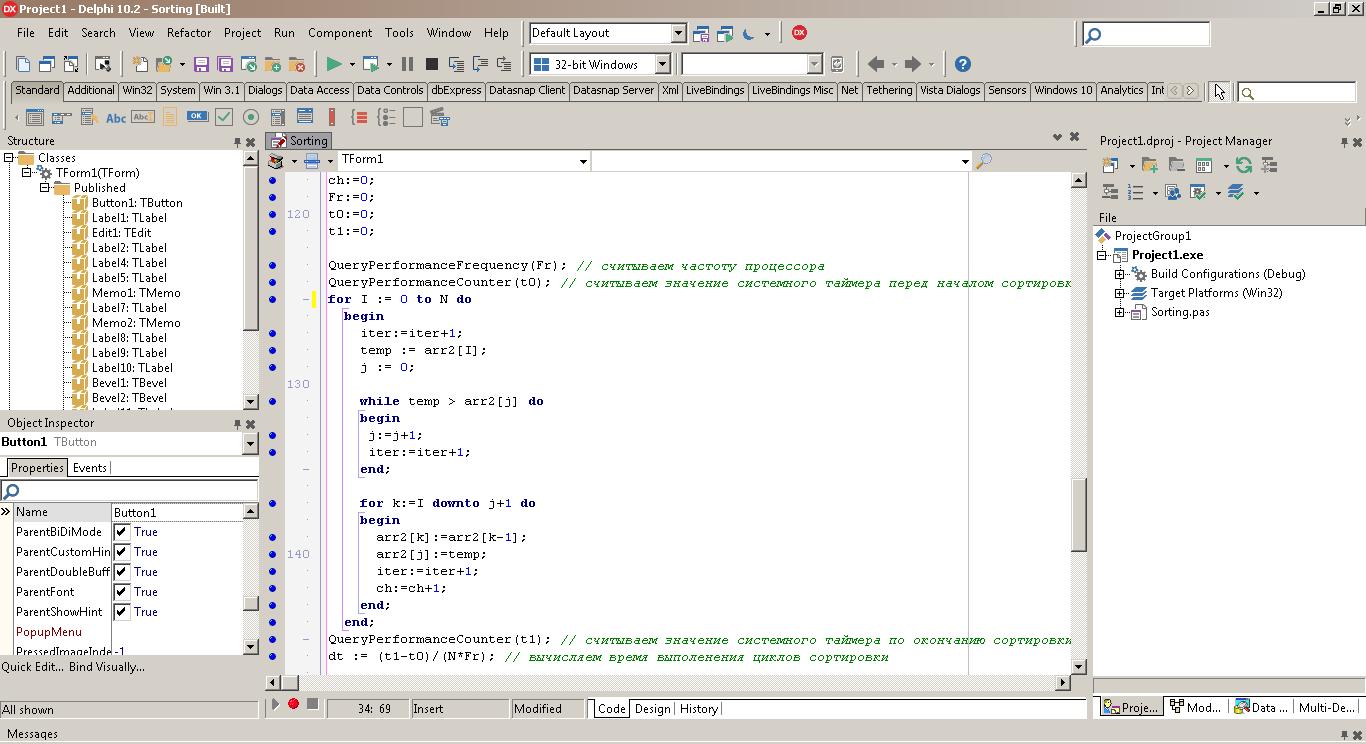Open the 32-bit Windows platform dropdown
The image size is (1366, 744).
tap(662, 64)
